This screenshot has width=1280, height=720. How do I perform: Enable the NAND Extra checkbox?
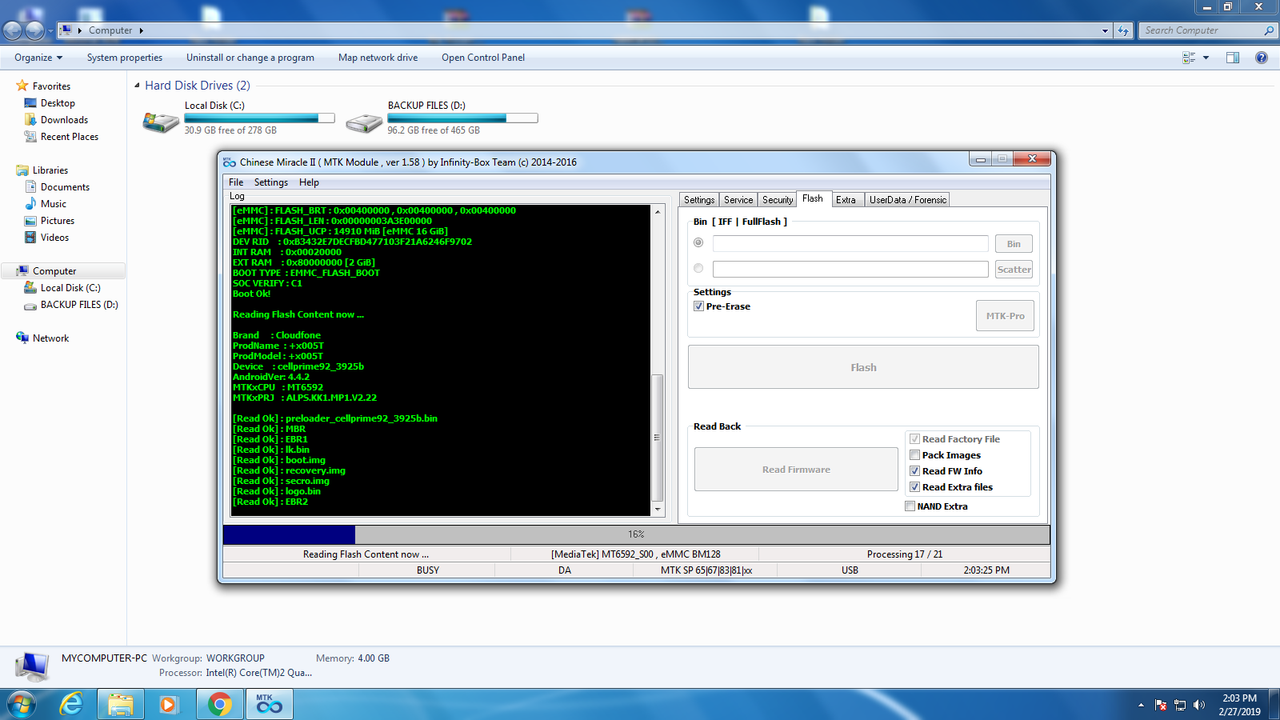point(909,506)
